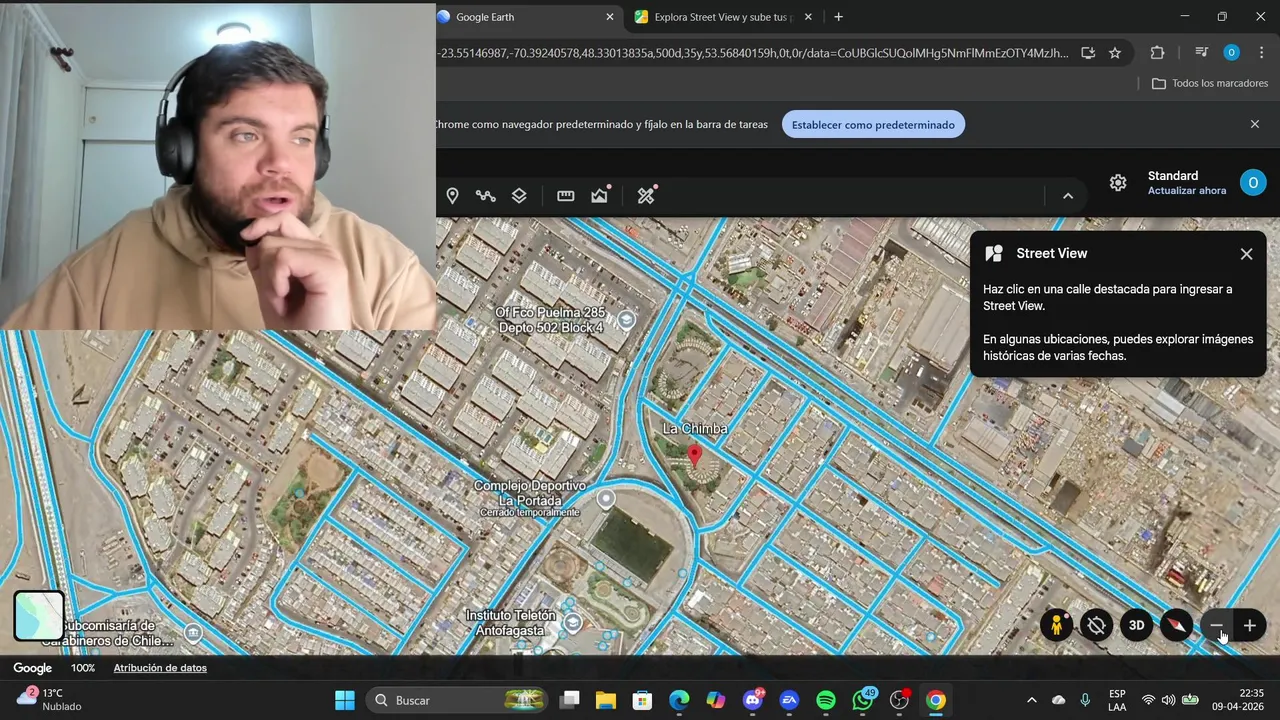Dismiss the default browser notification bar
The height and width of the screenshot is (720, 1280).
pyautogui.click(x=1255, y=124)
